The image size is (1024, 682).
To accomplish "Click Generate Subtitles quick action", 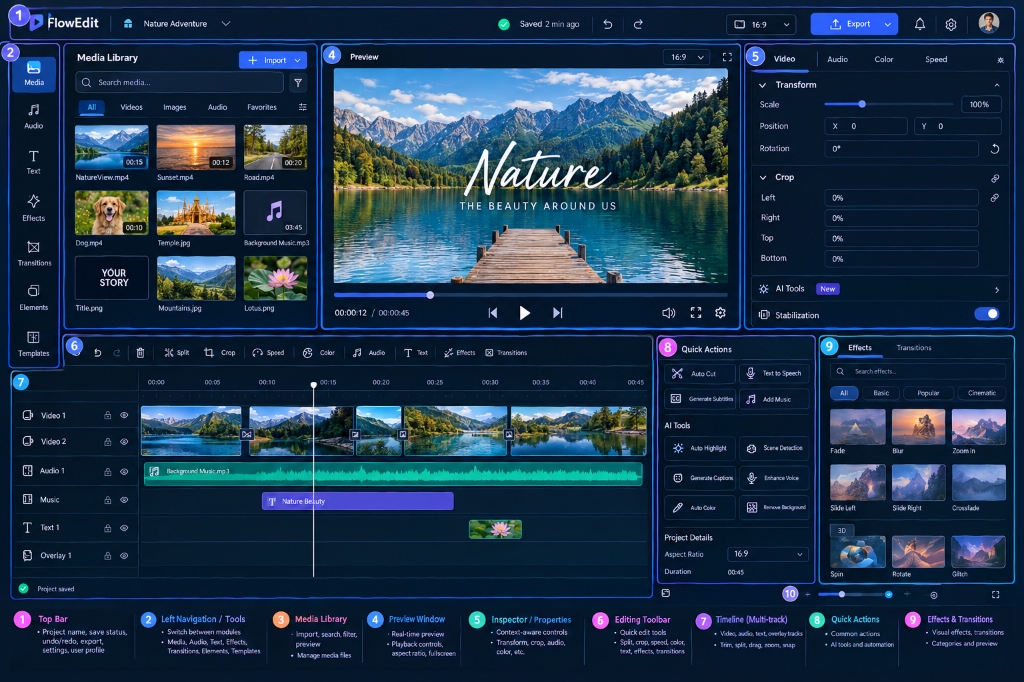I will pos(700,398).
